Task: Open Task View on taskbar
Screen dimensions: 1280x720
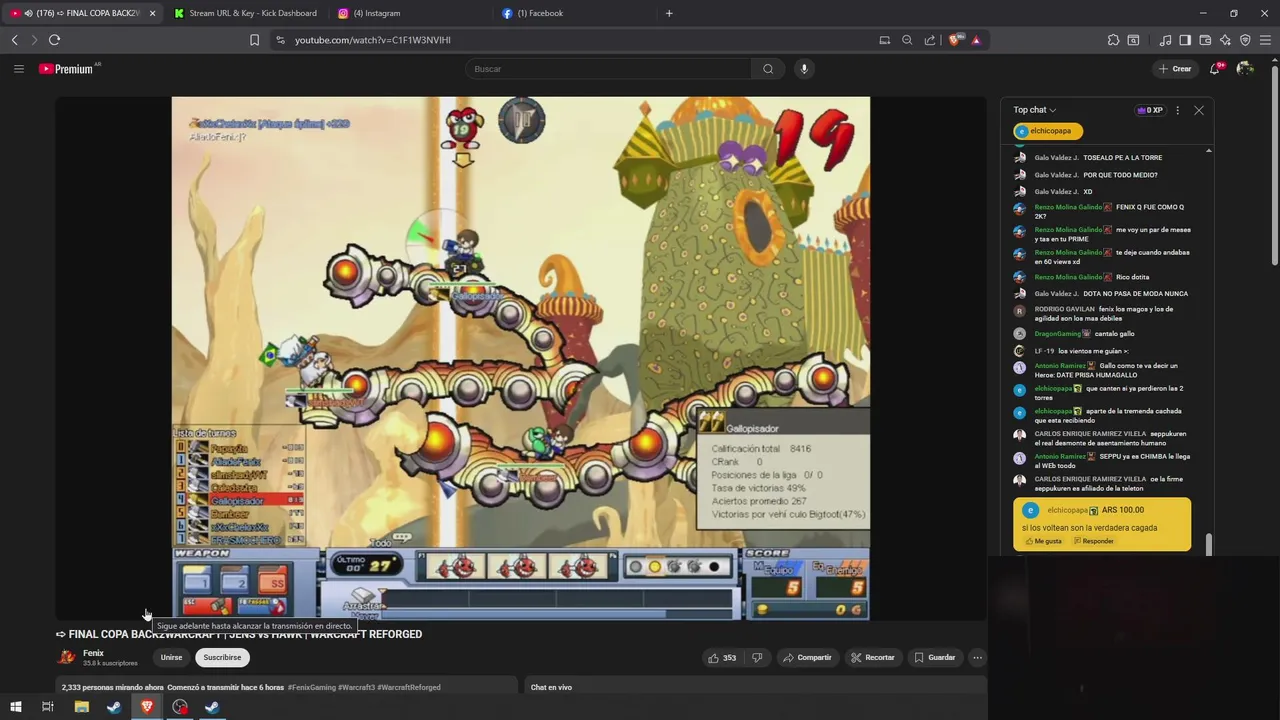Action: [47, 707]
